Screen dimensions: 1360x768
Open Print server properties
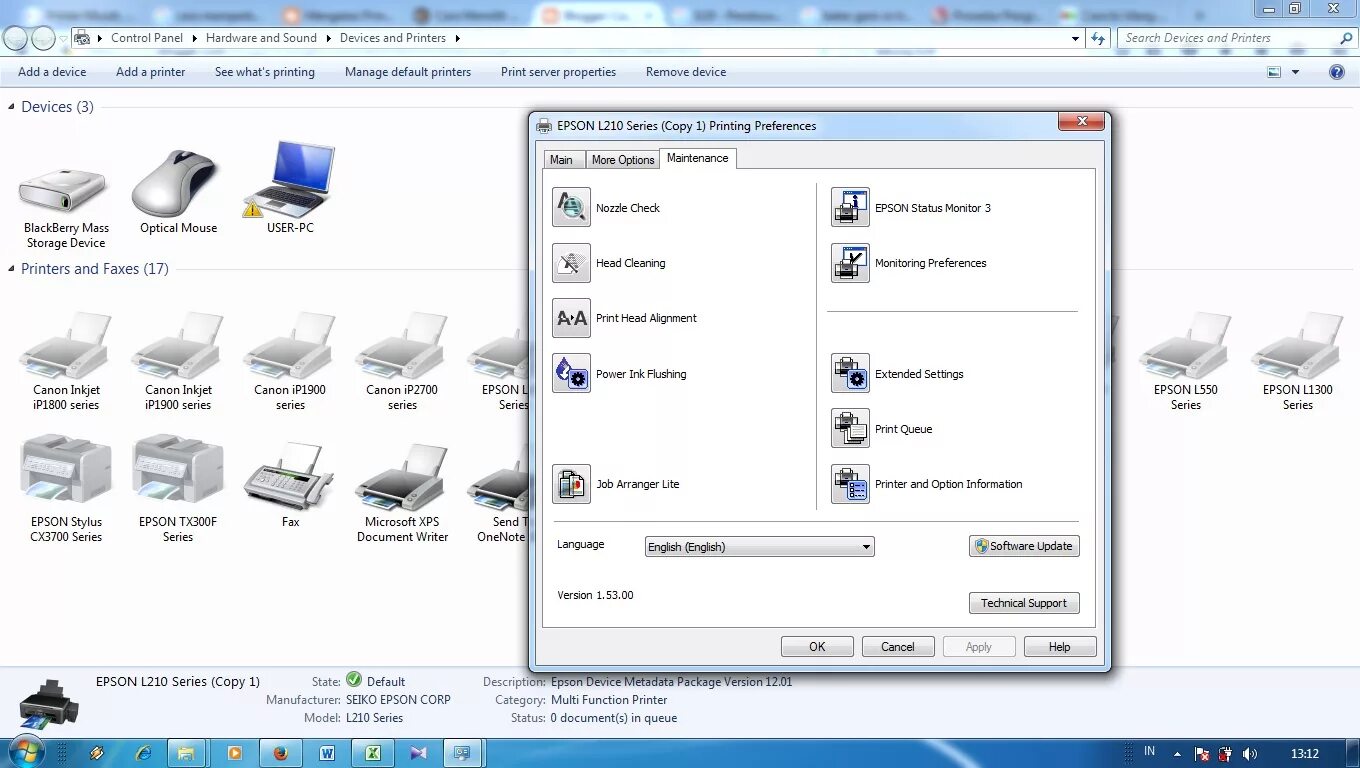558,72
